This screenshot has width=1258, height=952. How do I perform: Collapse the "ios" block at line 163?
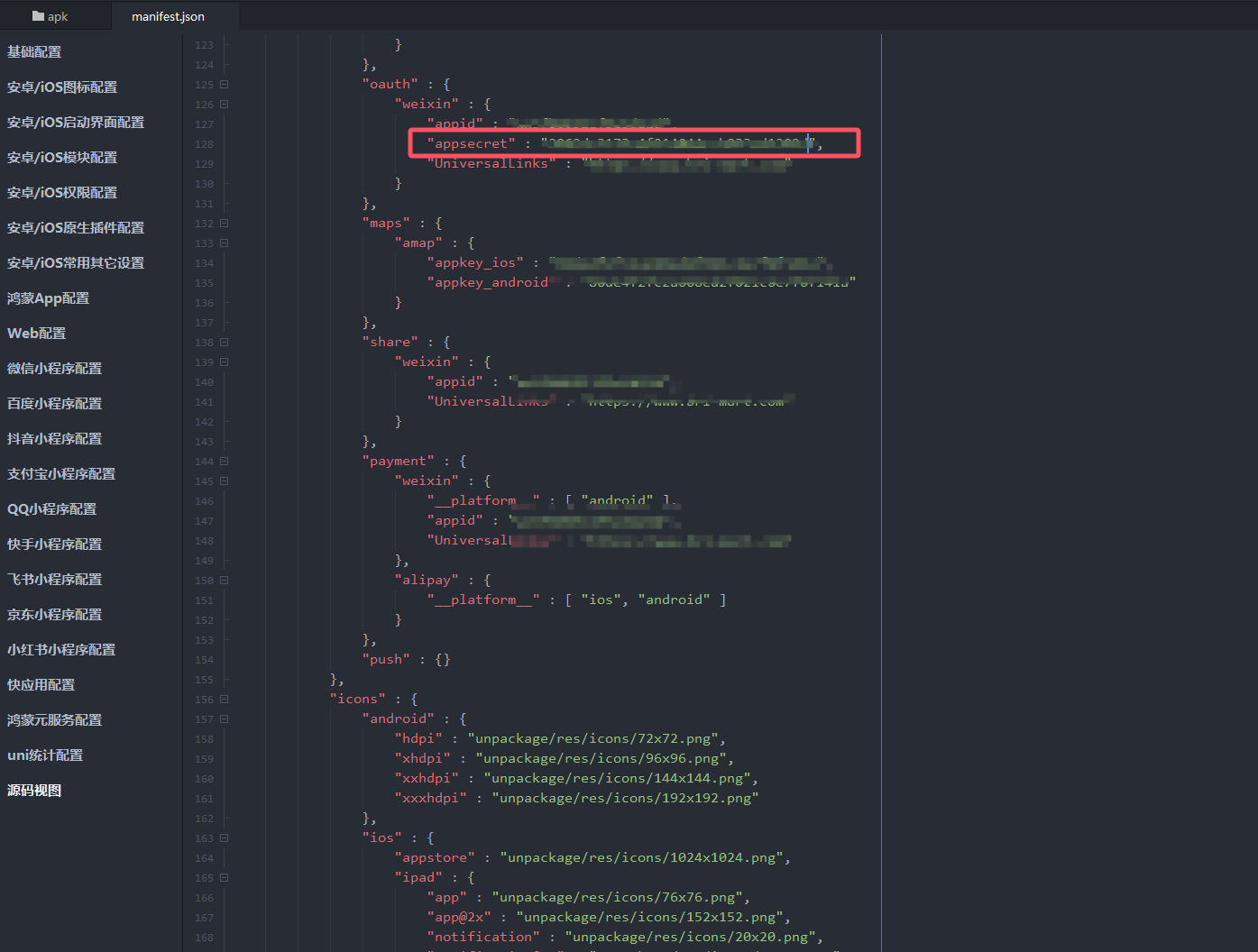224,838
